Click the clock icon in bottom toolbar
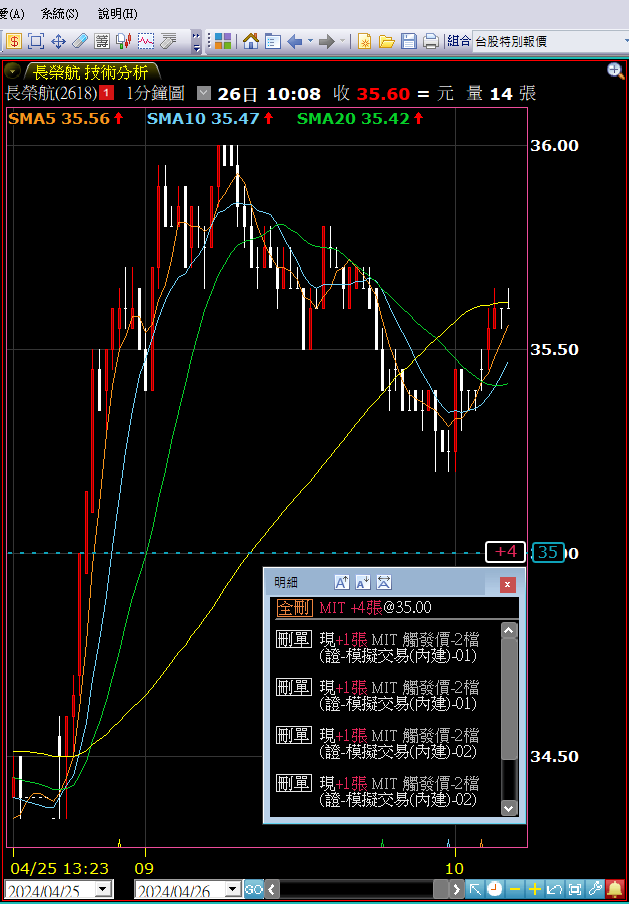Screen dimensions: 629x904 point(495,888)
